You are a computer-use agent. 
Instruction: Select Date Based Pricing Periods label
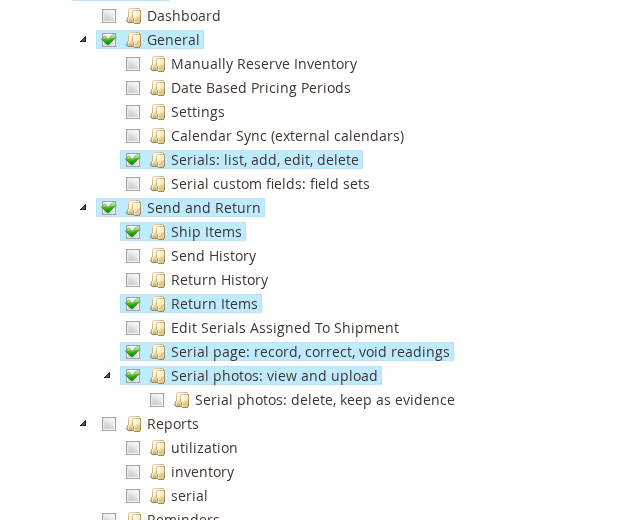tap(261, 88)
